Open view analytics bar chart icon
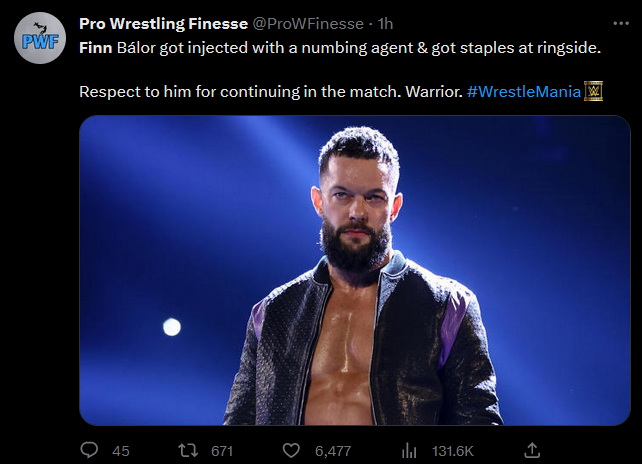Viewport: 642px width, 464px height. [x=409, y=450]
